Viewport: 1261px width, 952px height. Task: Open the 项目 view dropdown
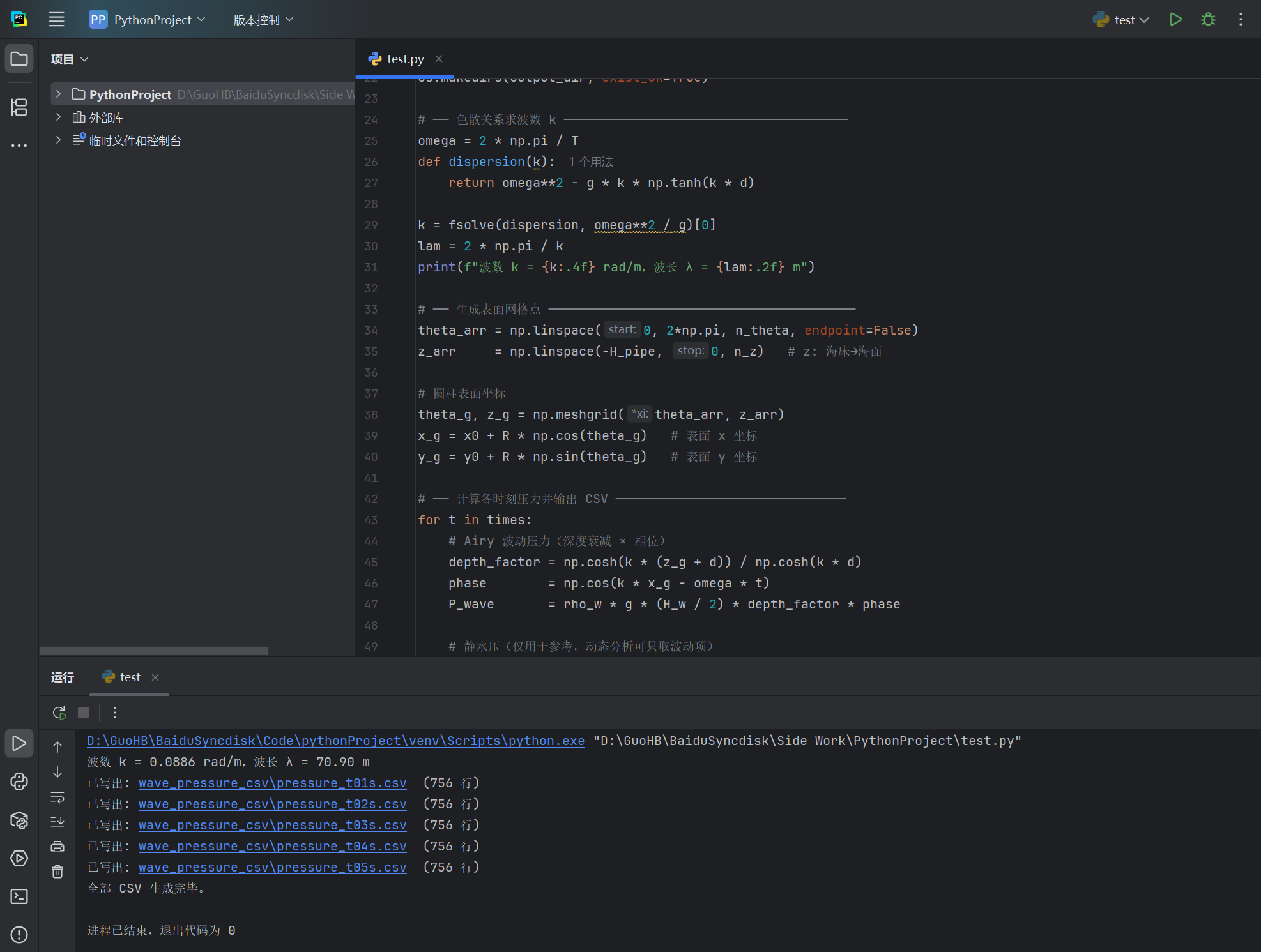(70, 59)
